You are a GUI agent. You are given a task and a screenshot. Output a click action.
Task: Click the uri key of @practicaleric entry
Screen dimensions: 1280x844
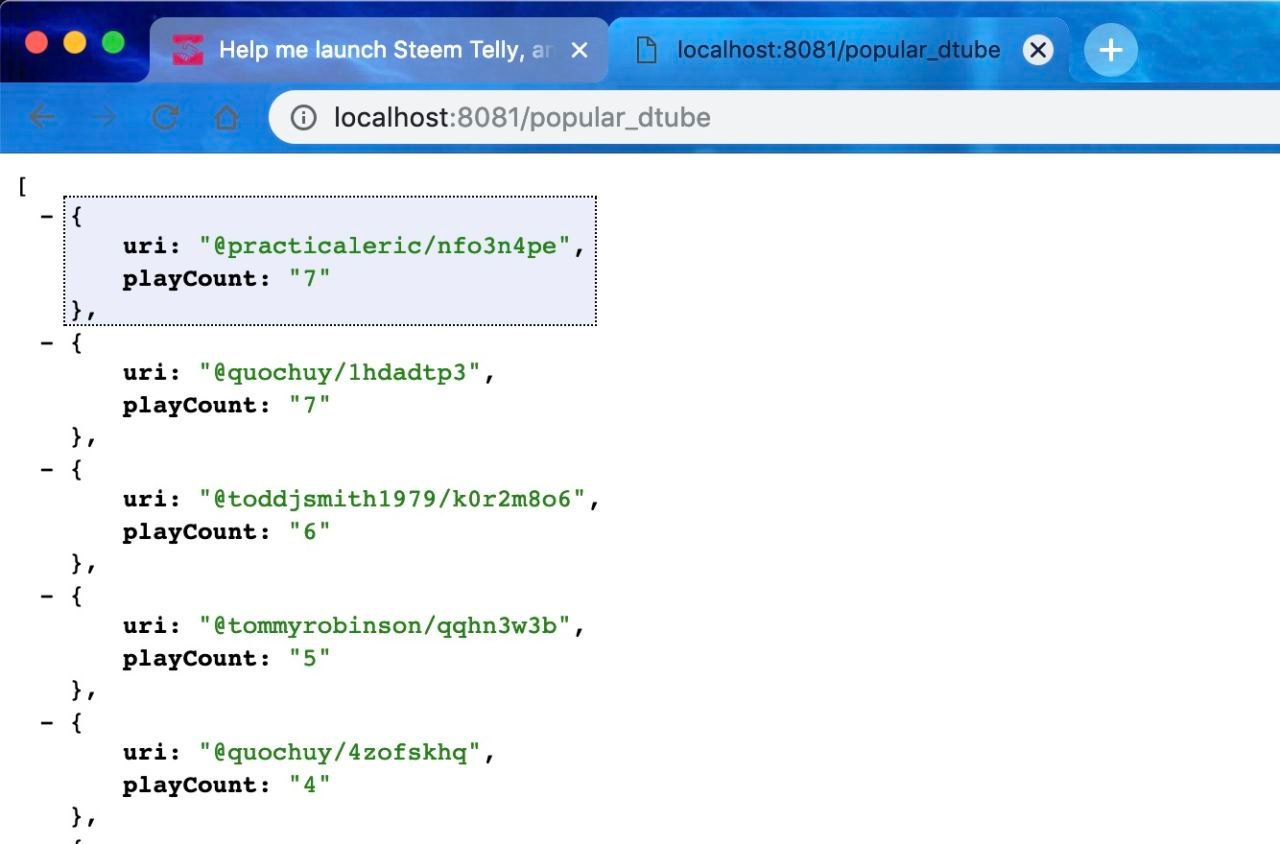pos(152,247)
